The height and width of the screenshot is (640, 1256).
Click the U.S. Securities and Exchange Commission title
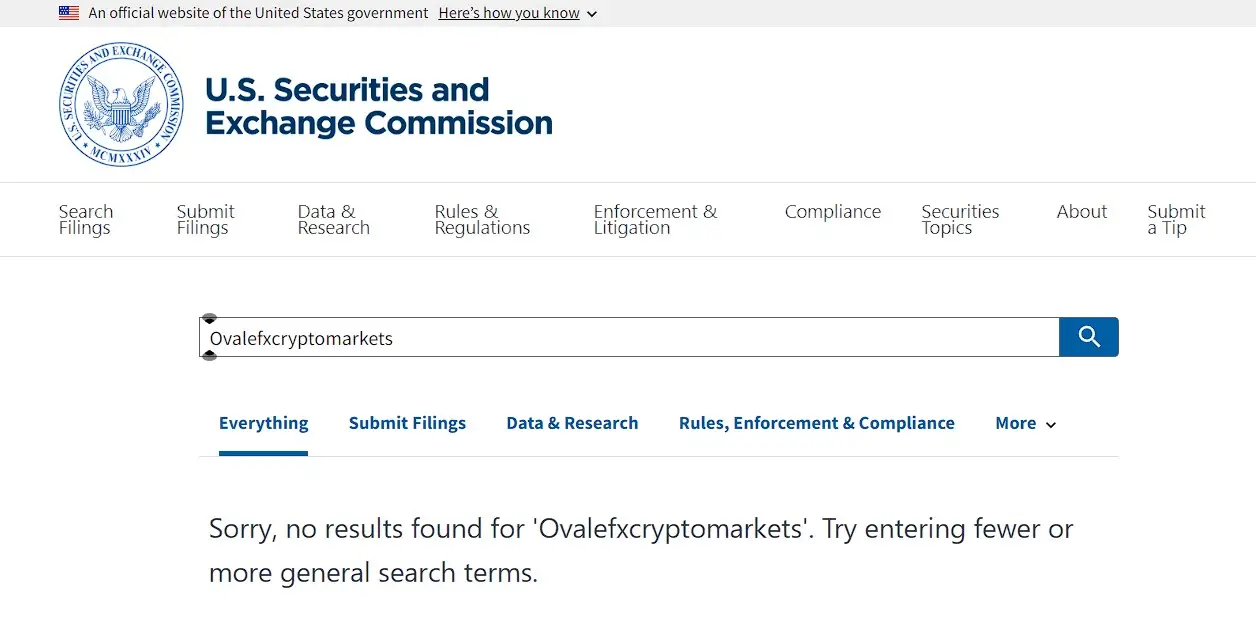click(x=378, y=106)
